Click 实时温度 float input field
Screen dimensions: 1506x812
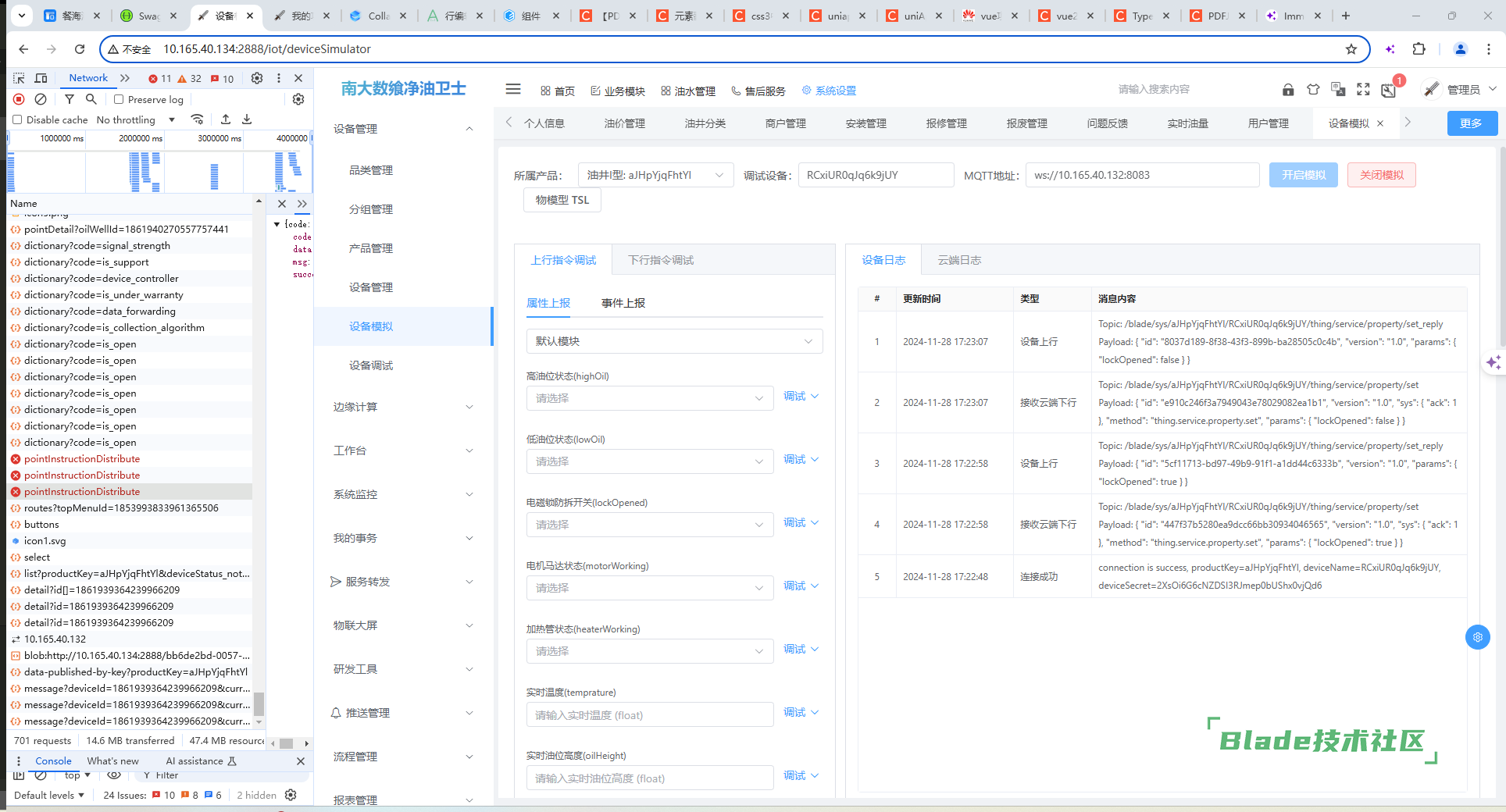point(650,714)
